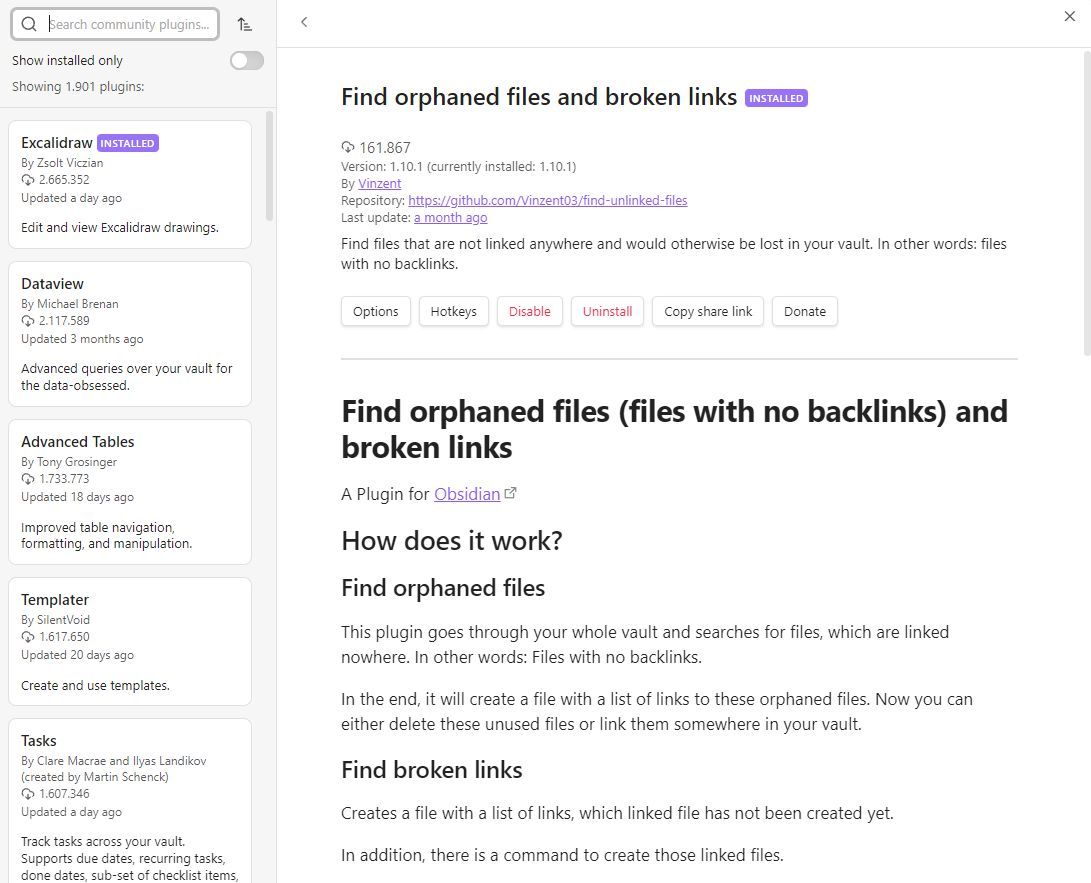Click INSTALLED badge beside the plugin title
Viewport: 1091px width, 883px height.
[777, 98]
